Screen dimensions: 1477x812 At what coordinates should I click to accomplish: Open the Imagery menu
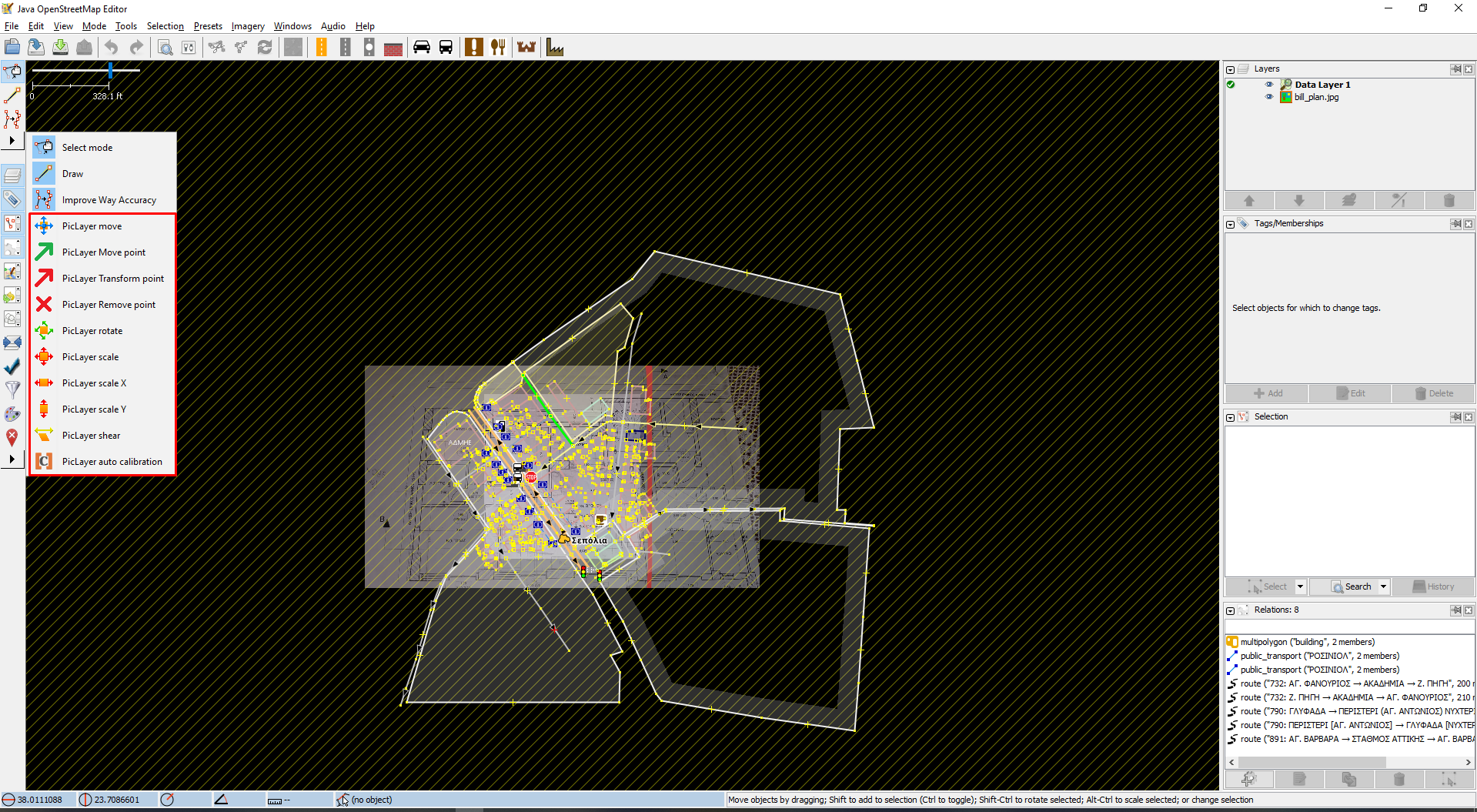pos(247,26)
